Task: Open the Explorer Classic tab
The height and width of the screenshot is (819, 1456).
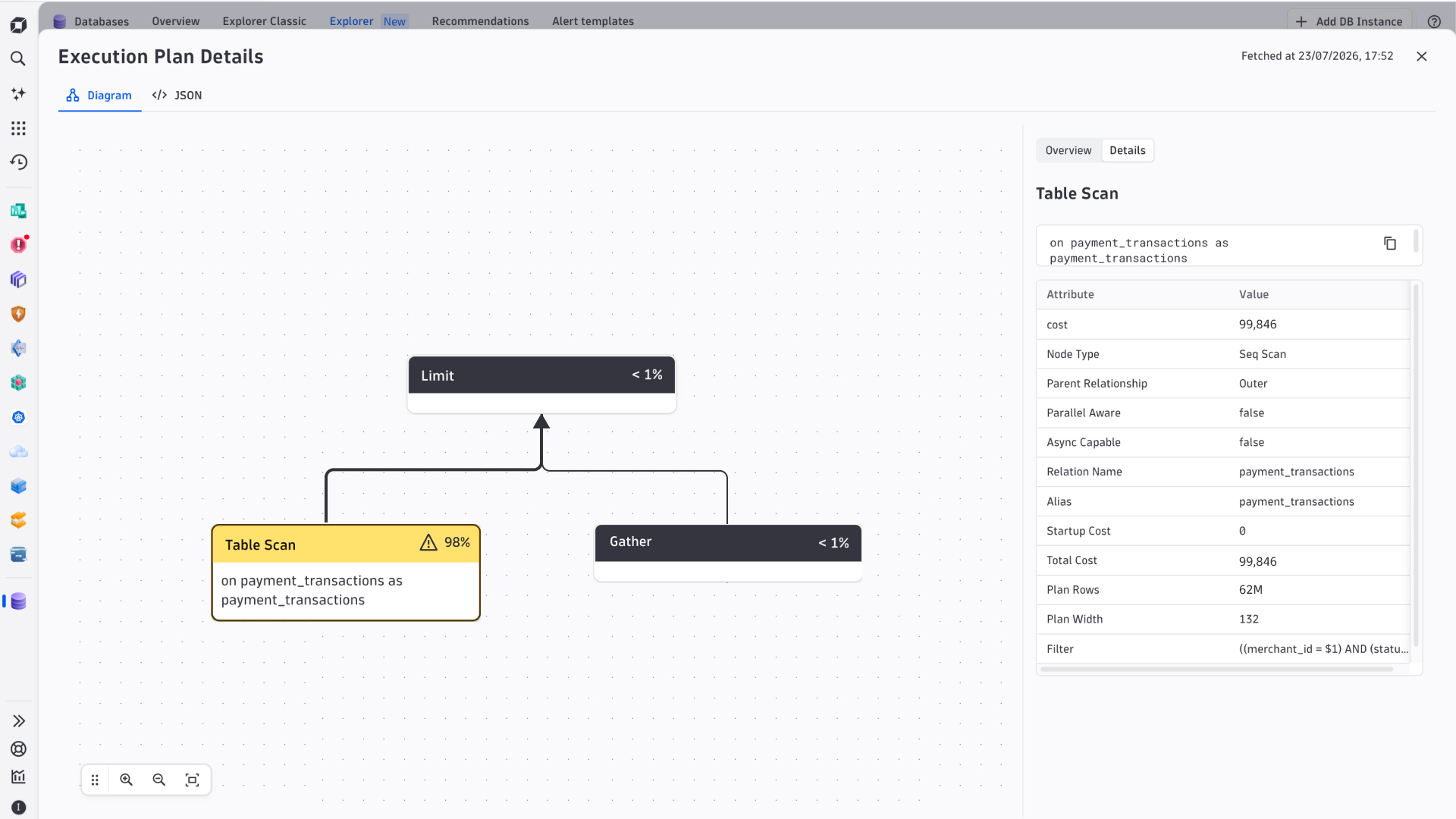Action: coord(265,21)
